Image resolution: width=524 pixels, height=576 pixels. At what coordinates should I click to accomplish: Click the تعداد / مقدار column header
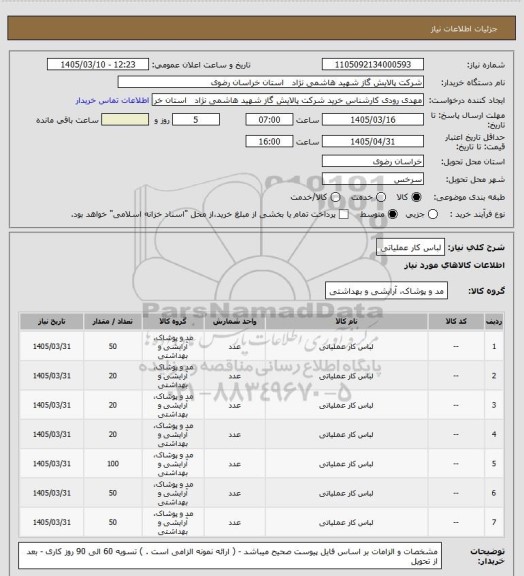112,321
